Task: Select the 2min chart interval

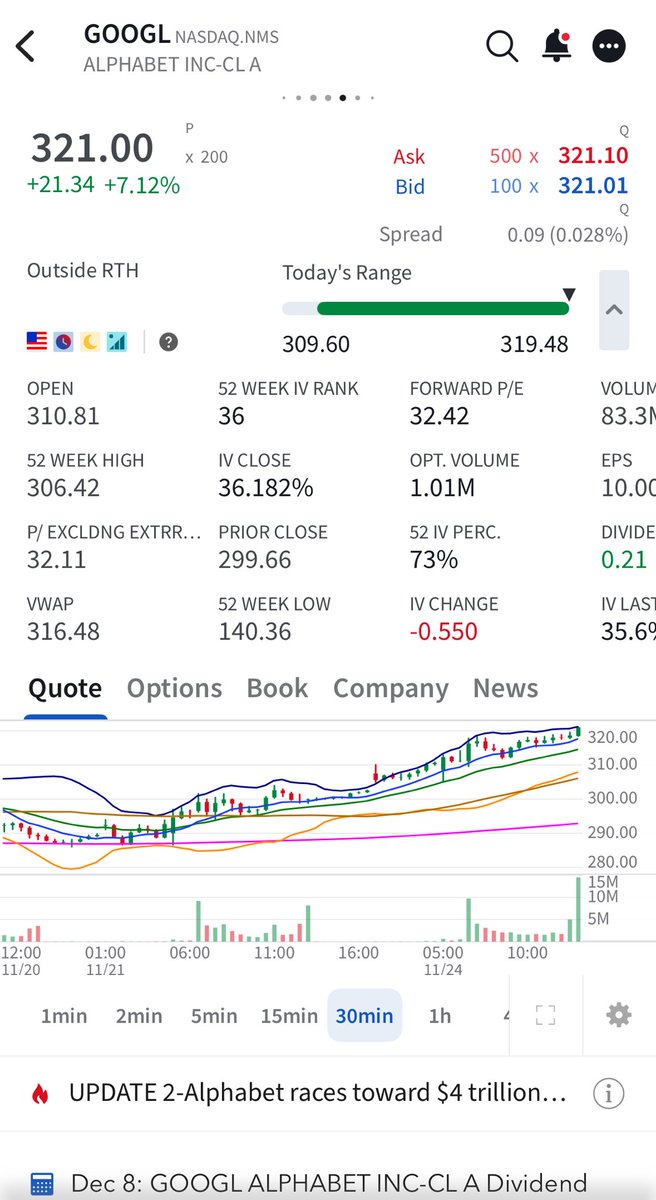Action: [139, 1016]
